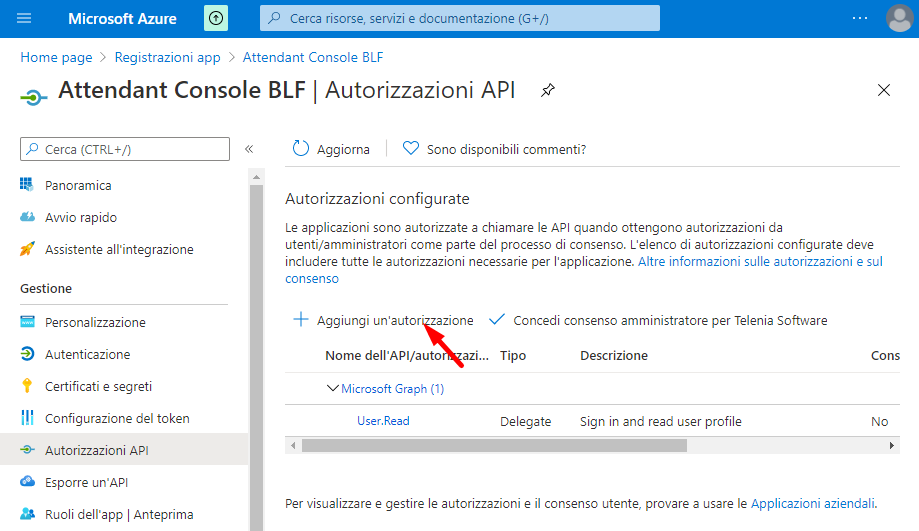This screenshot has height=531, width=919.
Task: Open Sono disponibili commenti? feedback
Action: (506, 149)
